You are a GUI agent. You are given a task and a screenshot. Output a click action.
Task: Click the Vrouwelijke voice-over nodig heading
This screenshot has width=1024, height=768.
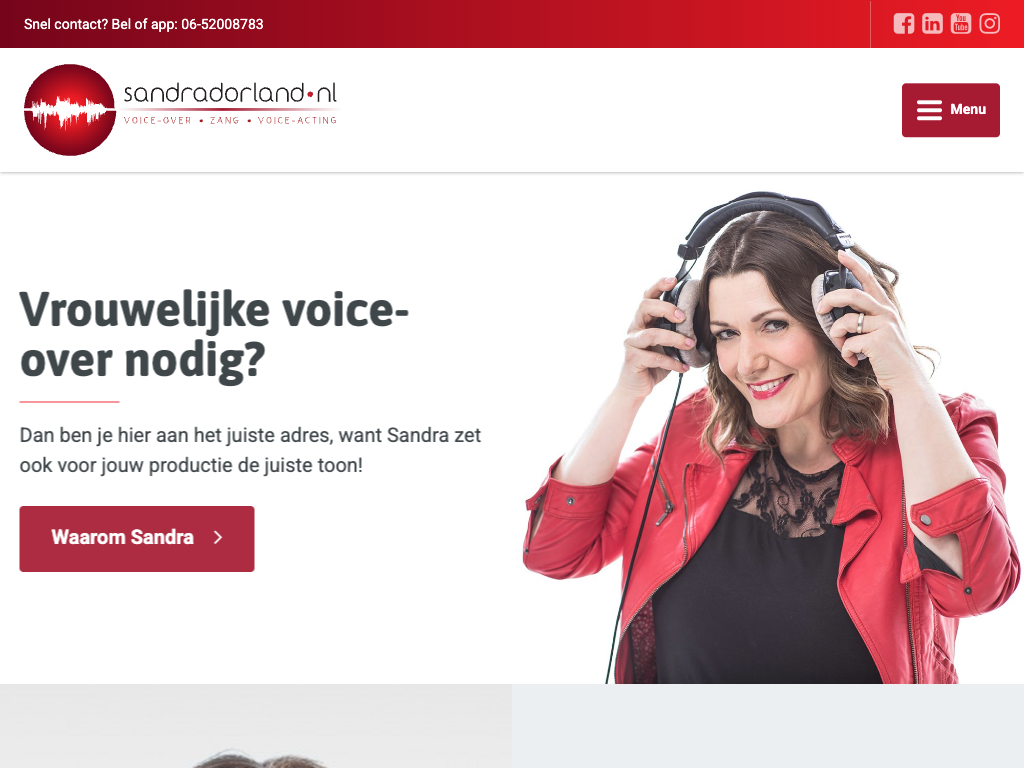(x=214, y=334)
